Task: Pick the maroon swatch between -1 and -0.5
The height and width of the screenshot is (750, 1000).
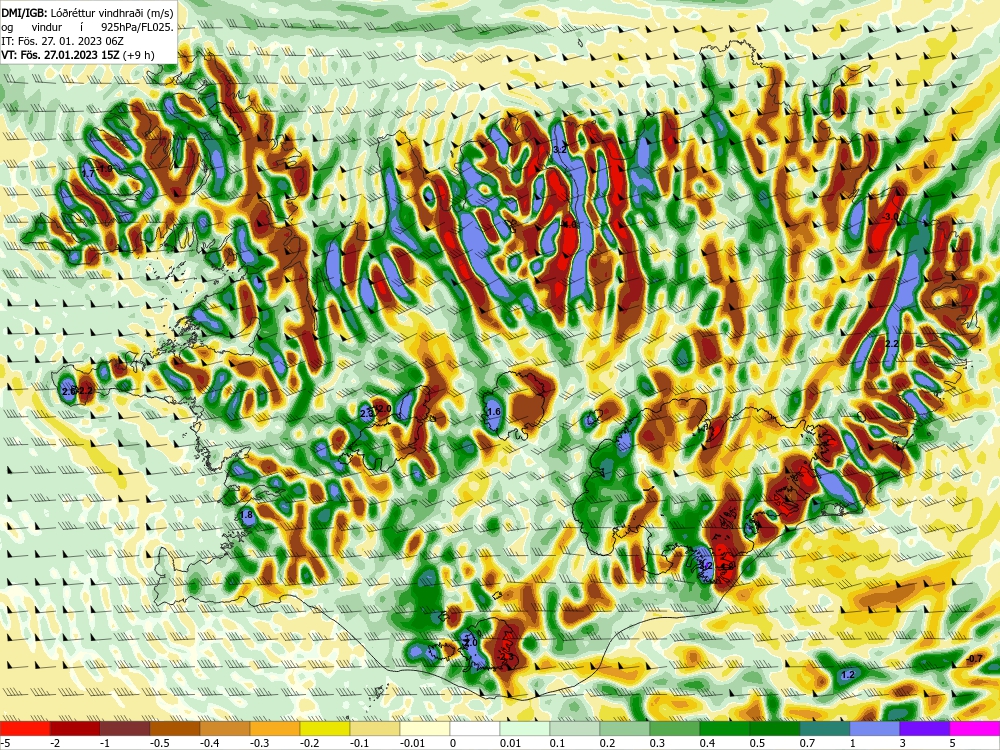Action: coord(125,729)
